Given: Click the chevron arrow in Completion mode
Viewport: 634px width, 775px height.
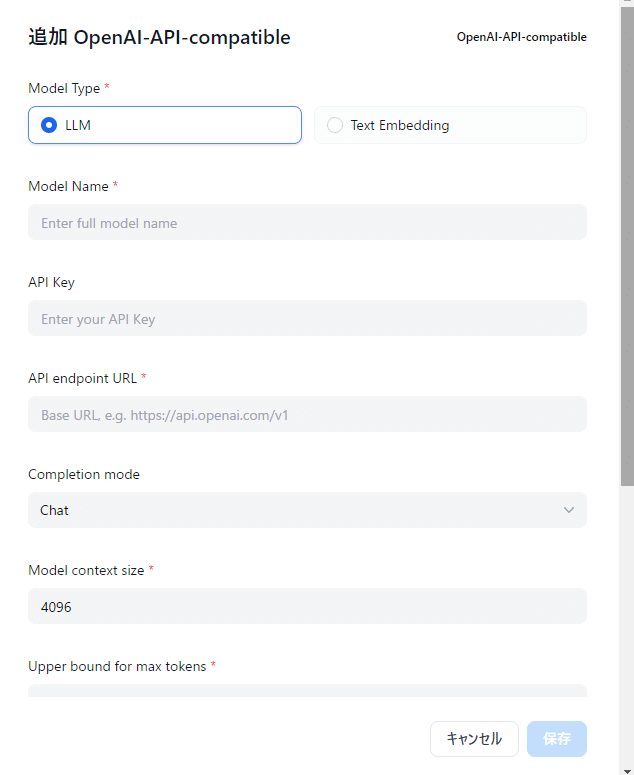Looking at the screenshot, I should click(569, 510).
